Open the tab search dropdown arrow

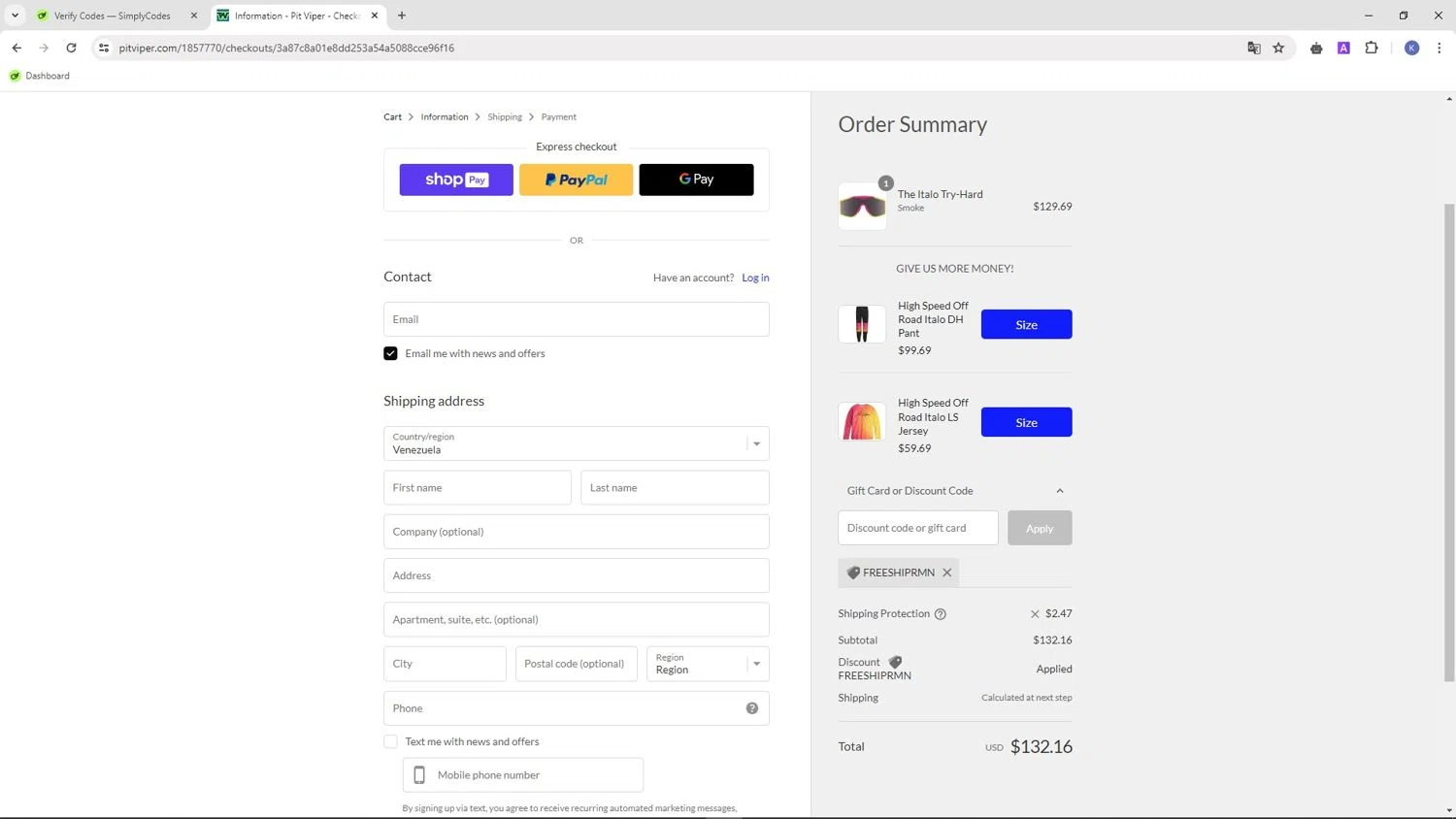[x=15, y=16]
